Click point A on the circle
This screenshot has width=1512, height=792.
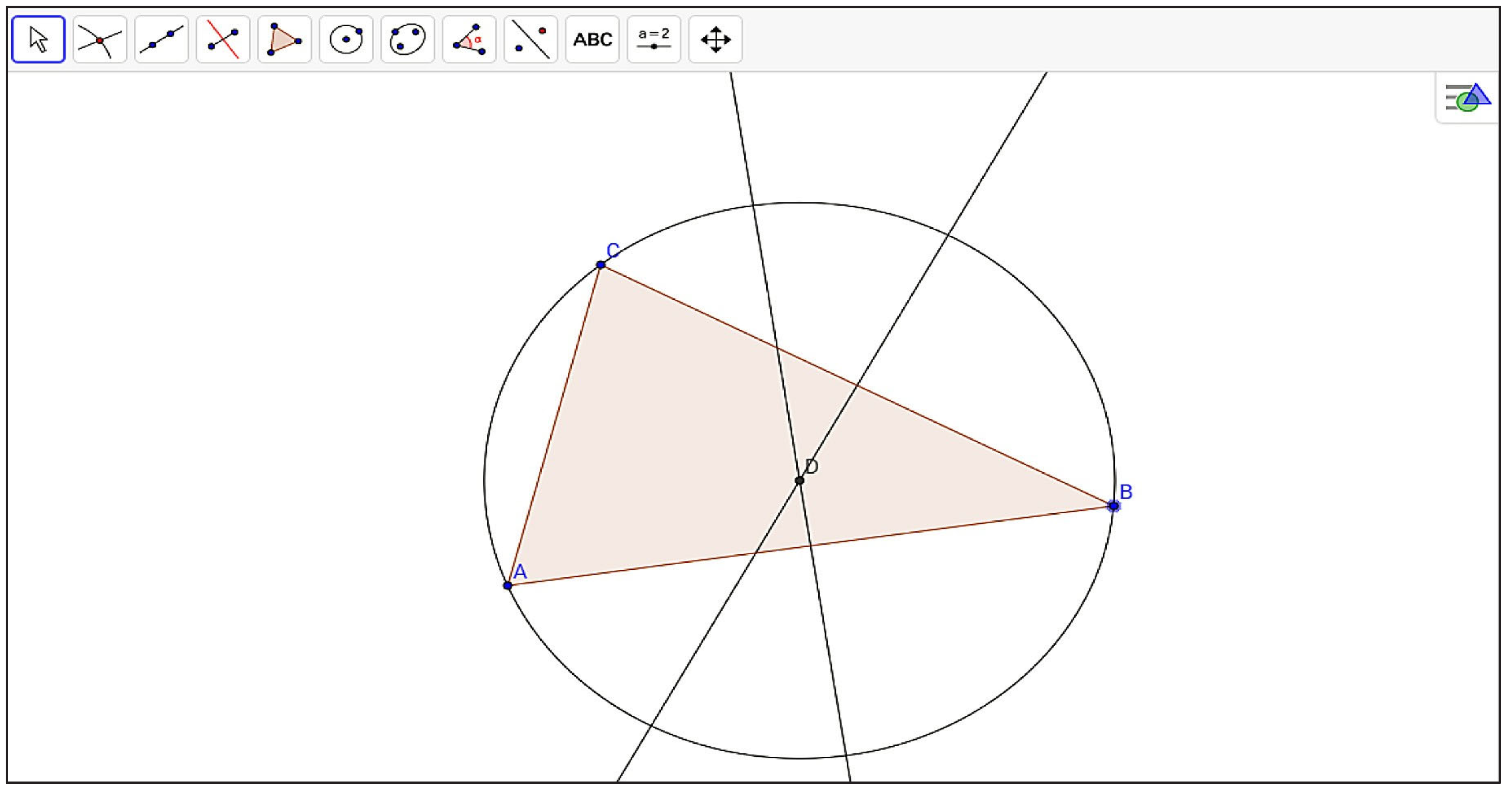pos(508,586)
